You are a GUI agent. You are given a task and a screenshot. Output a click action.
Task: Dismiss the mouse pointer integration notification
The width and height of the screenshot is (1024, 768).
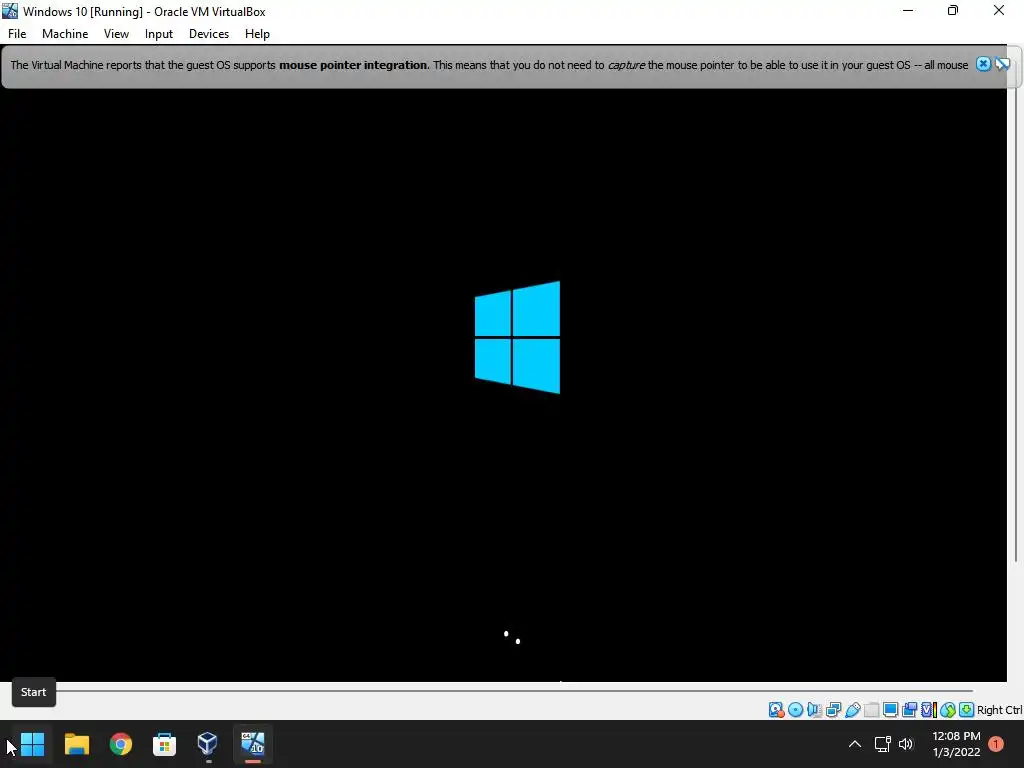(984, 64)
